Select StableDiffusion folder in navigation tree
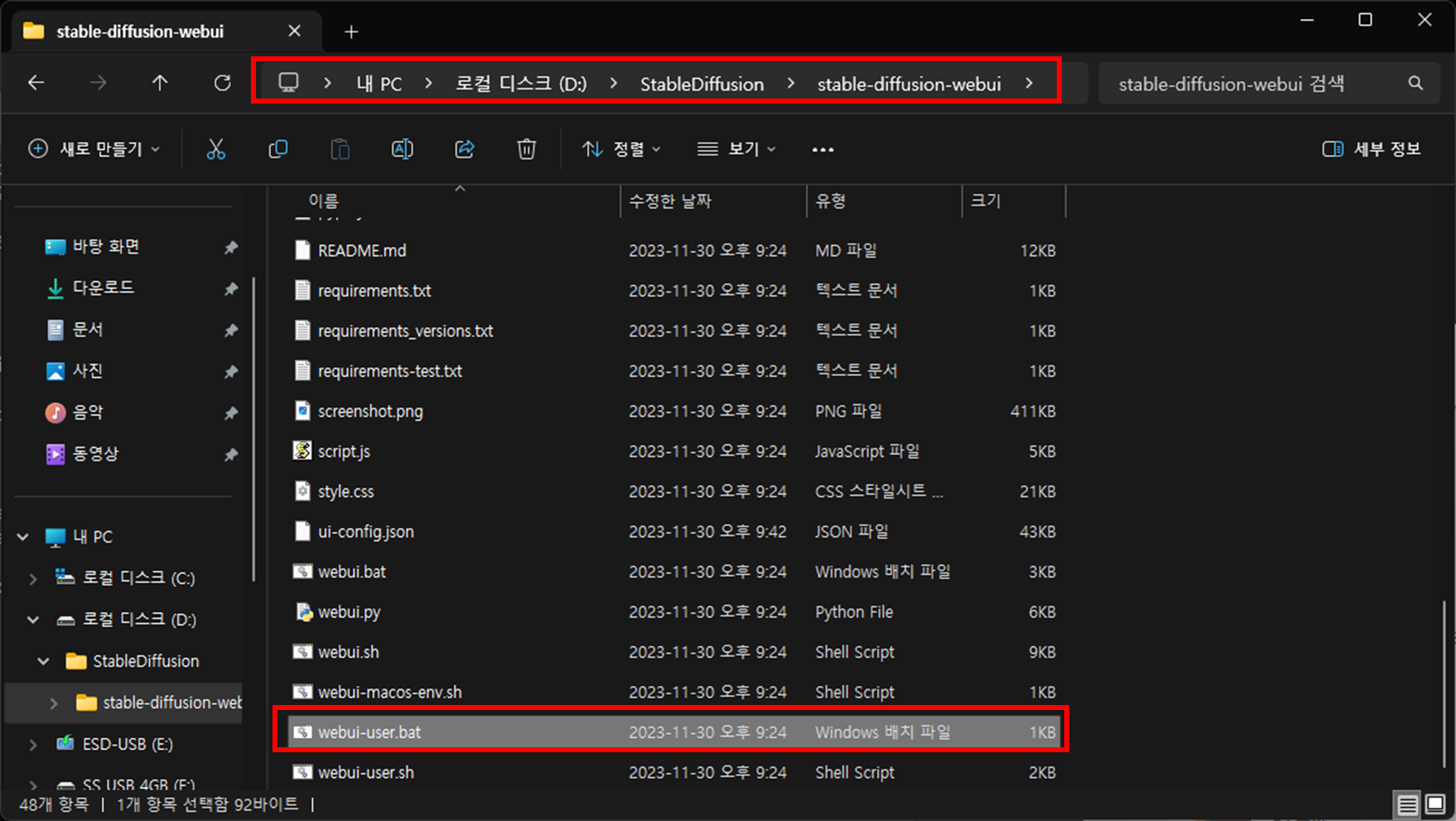This screenshot has width=1456, height=821. click(x=133, y=661)
